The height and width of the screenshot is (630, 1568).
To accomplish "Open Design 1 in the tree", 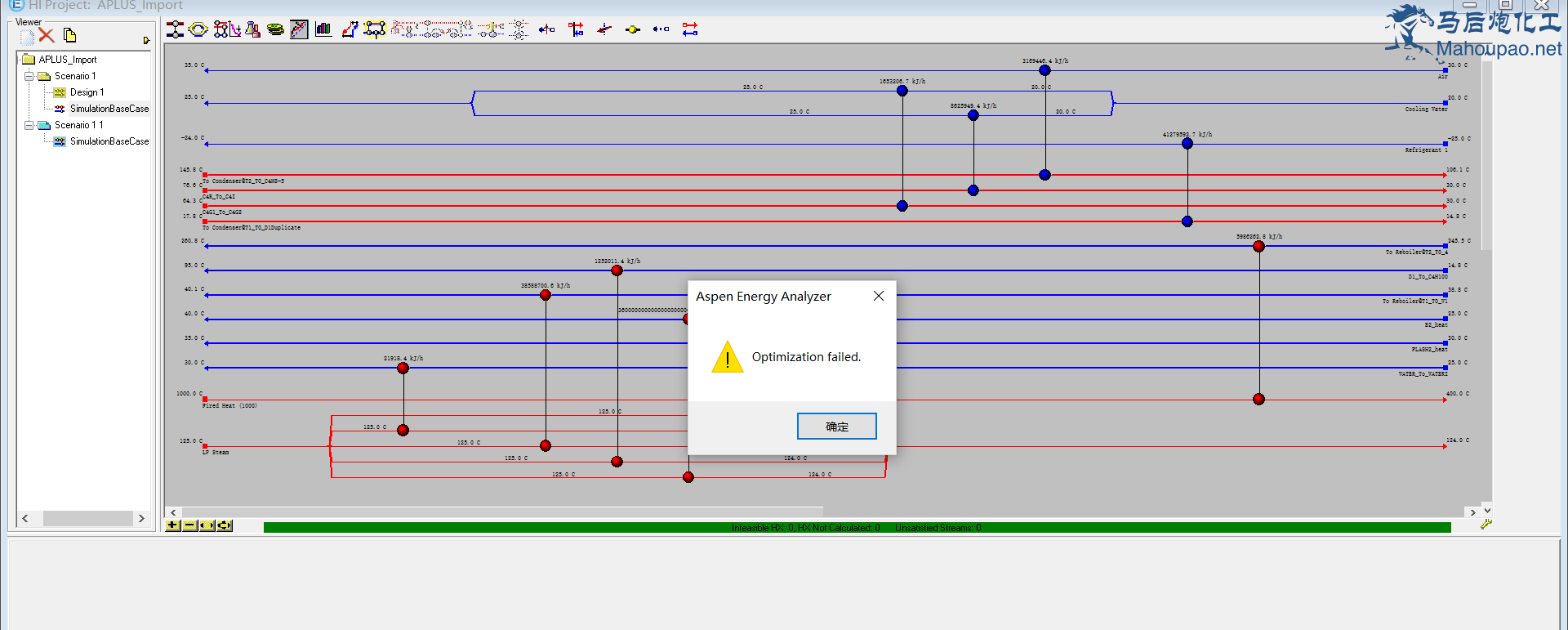I will tap(87, 92).
